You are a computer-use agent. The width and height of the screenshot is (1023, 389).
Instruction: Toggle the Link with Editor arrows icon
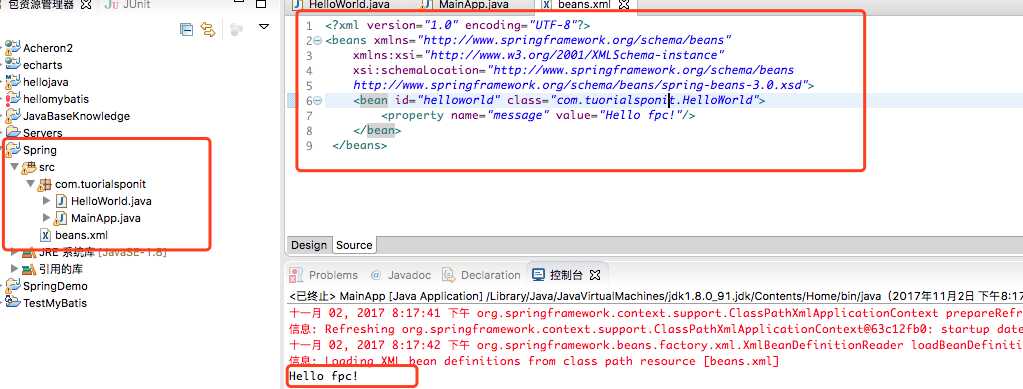(208, 29)
